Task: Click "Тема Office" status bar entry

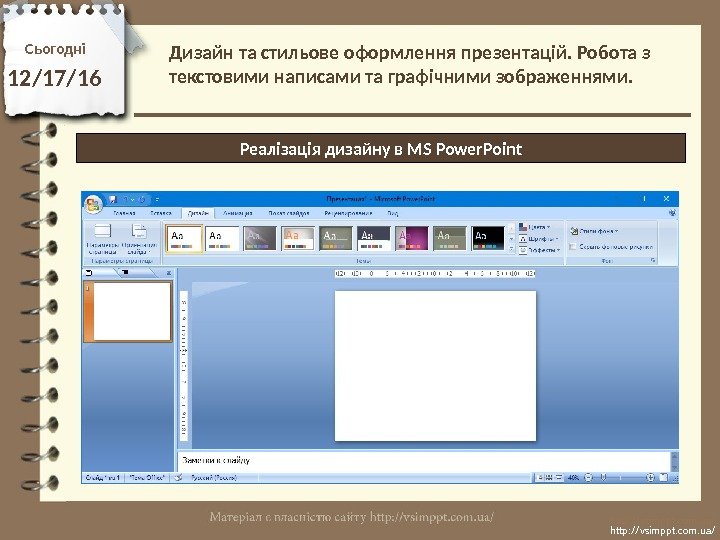Action: [147, 478]
